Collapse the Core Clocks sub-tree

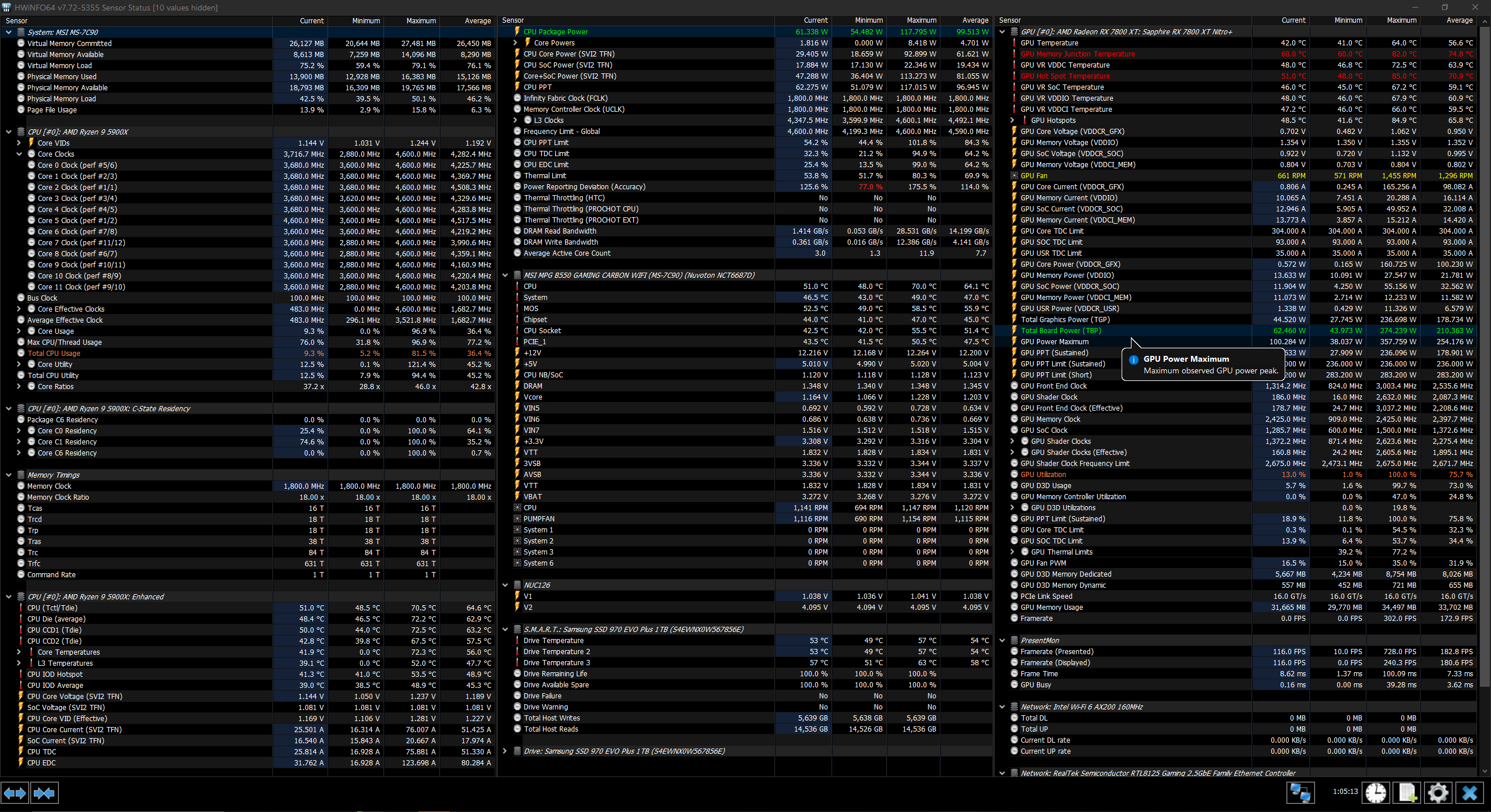coord(19,154)
